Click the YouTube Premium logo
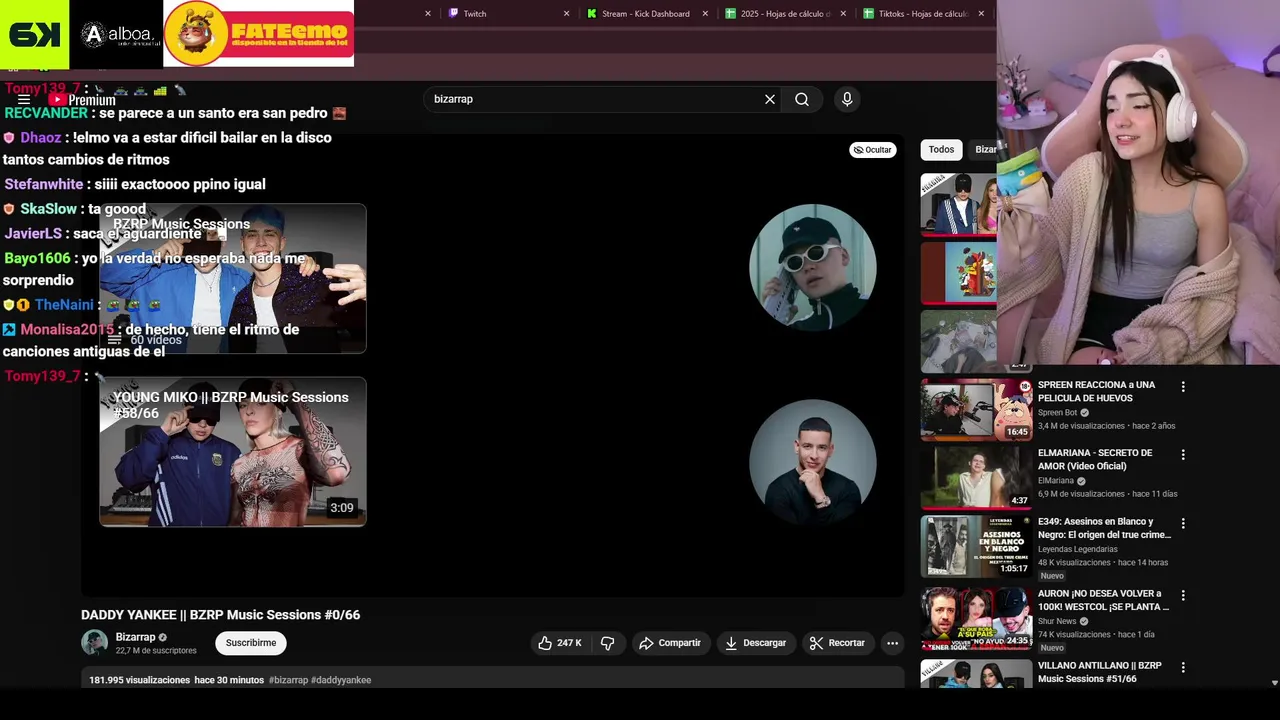This screenshot has height=720, width=1280. 82,100
